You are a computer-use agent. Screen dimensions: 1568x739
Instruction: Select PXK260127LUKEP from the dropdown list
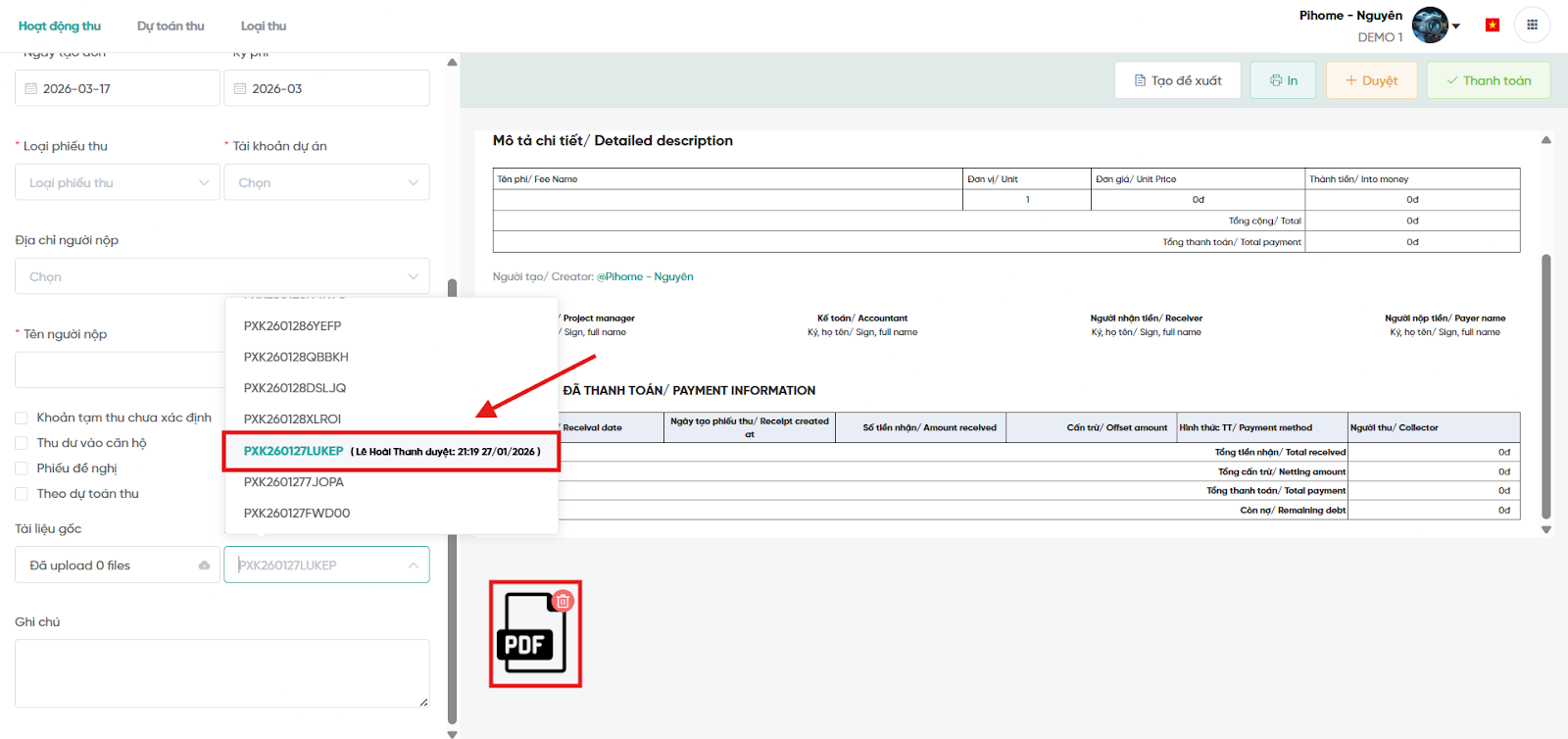coord(294,451)
